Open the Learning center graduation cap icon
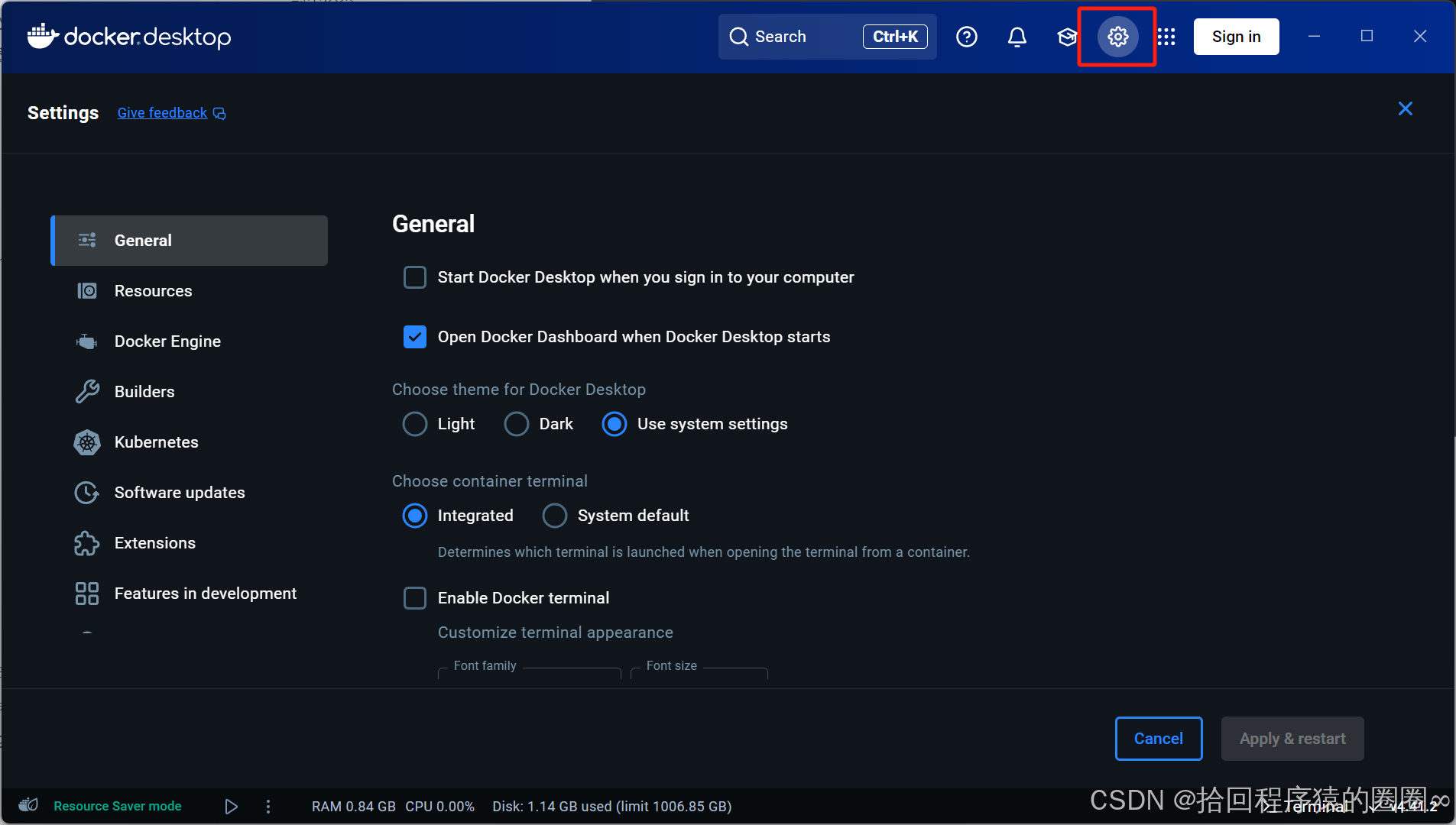 point(1067,37)
